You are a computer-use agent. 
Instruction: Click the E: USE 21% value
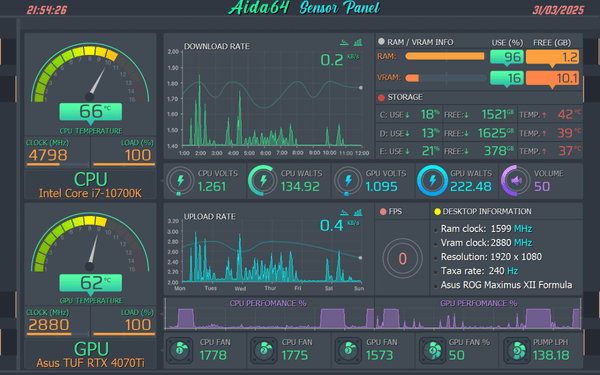pyautogui.click(x=431, y=151)
